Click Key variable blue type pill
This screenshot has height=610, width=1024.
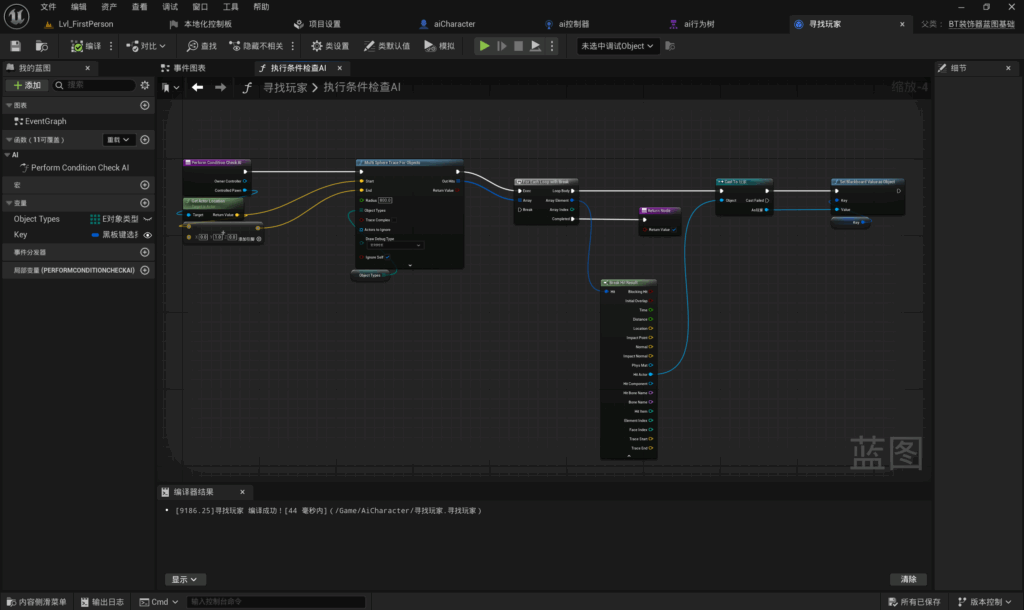95,235
